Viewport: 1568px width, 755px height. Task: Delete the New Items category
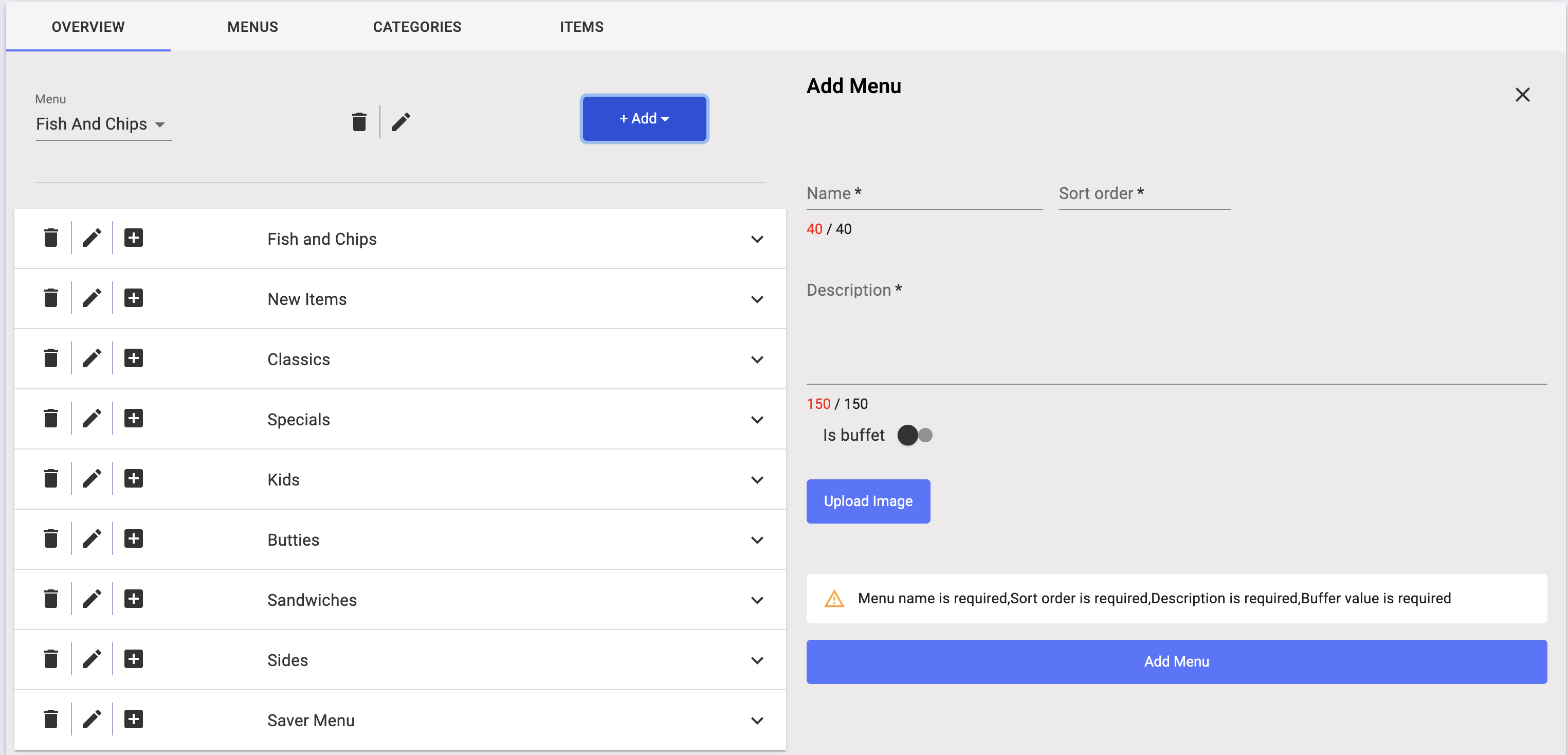coord(50,298)
